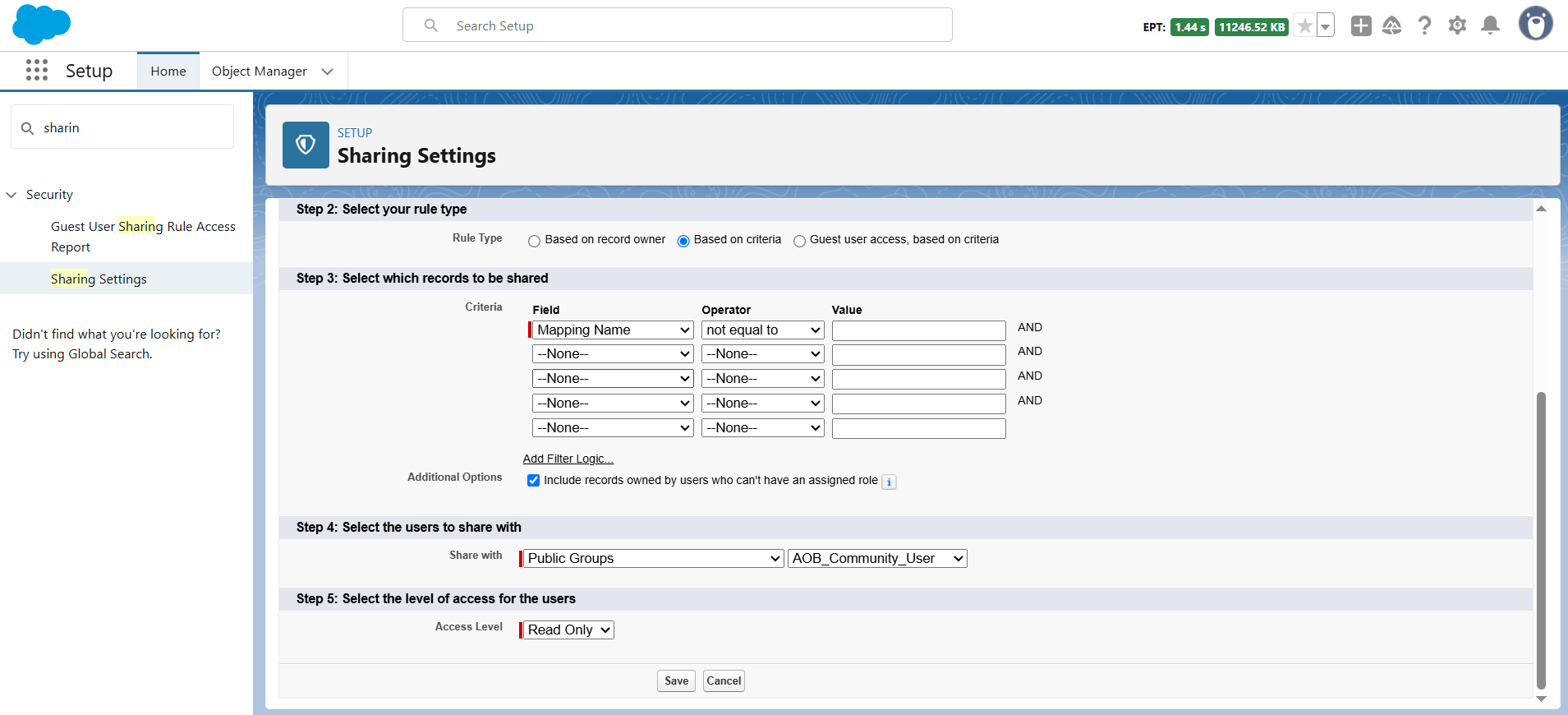The height and width of the screenshot is (715, 1568).
Task: Open the Object Manager tab
Action: click(x=260, y=71)
